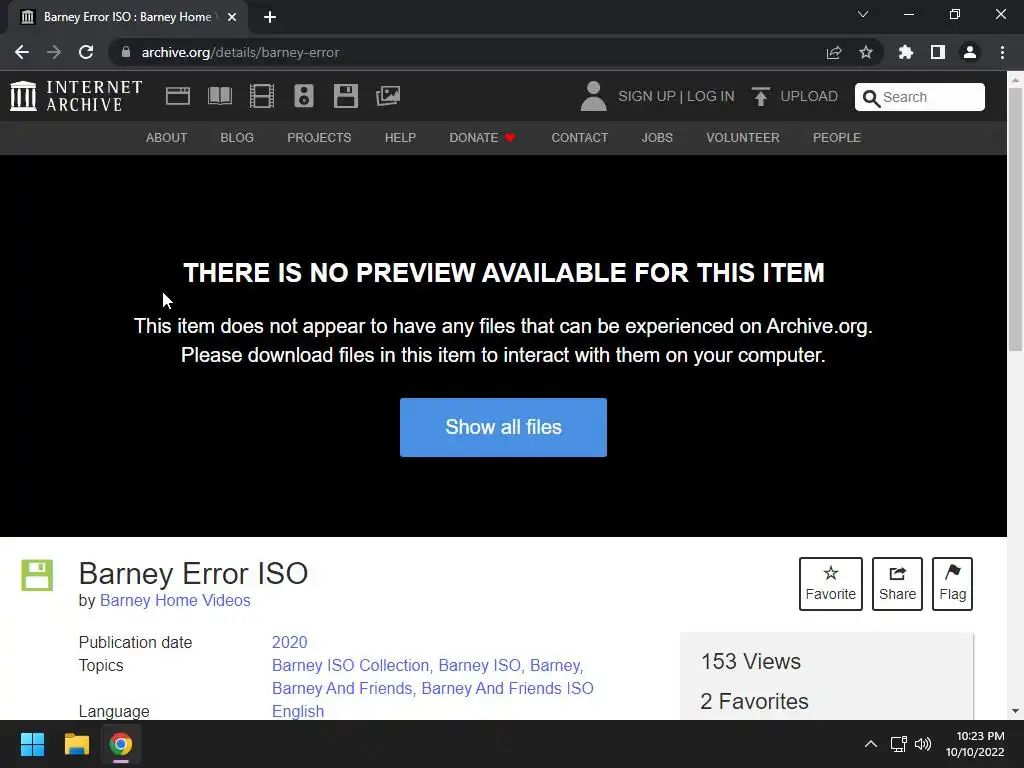Open Windows Start menu
The width and height of the screenshot is (1024, 768).
point(32,744)
